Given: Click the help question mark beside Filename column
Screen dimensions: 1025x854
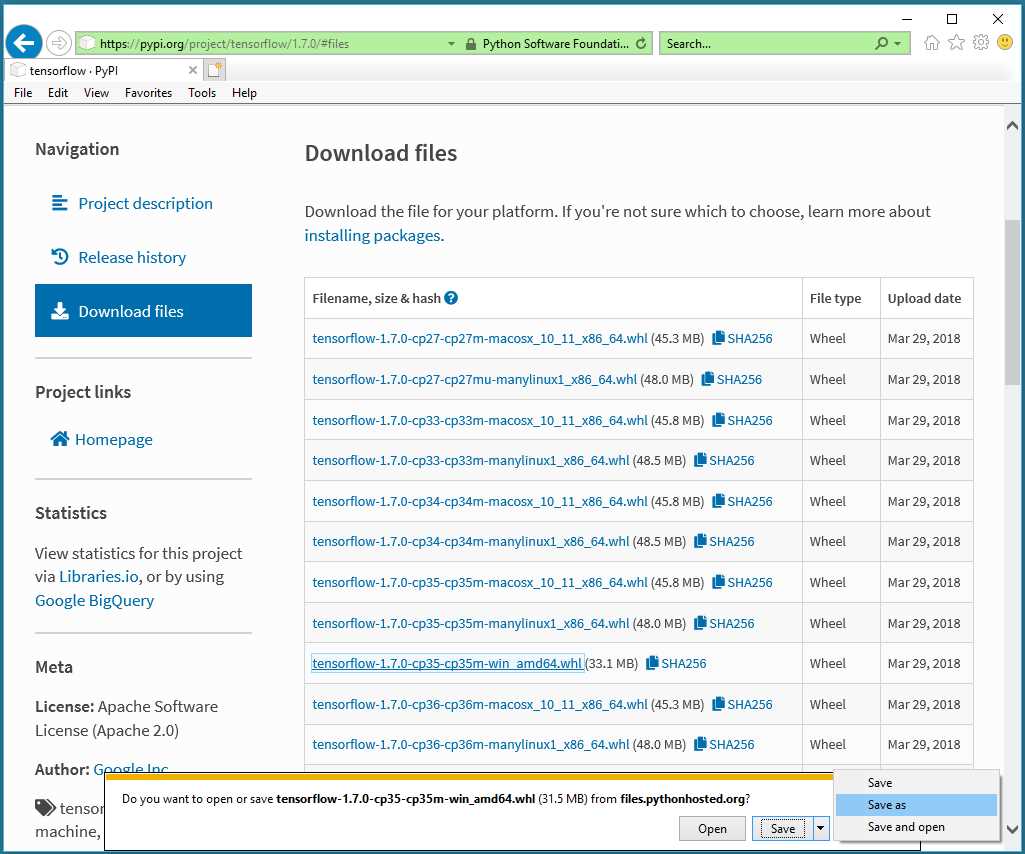Looking at the screenshot, I should coord(450,297).
